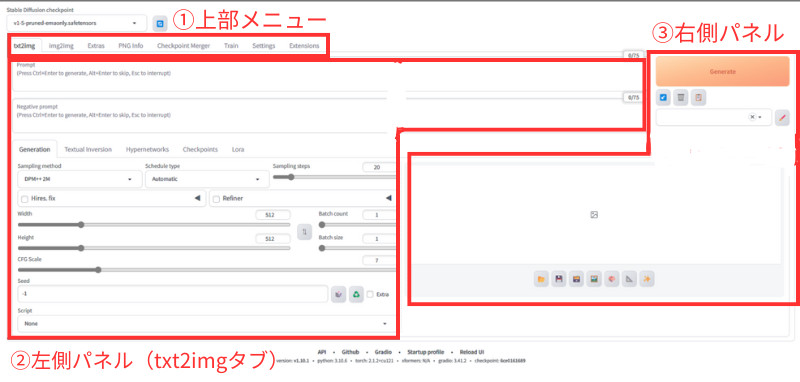Select the Checkpoints sub-tab
Screen dimensions: 800x382
[x=200, y=149]
